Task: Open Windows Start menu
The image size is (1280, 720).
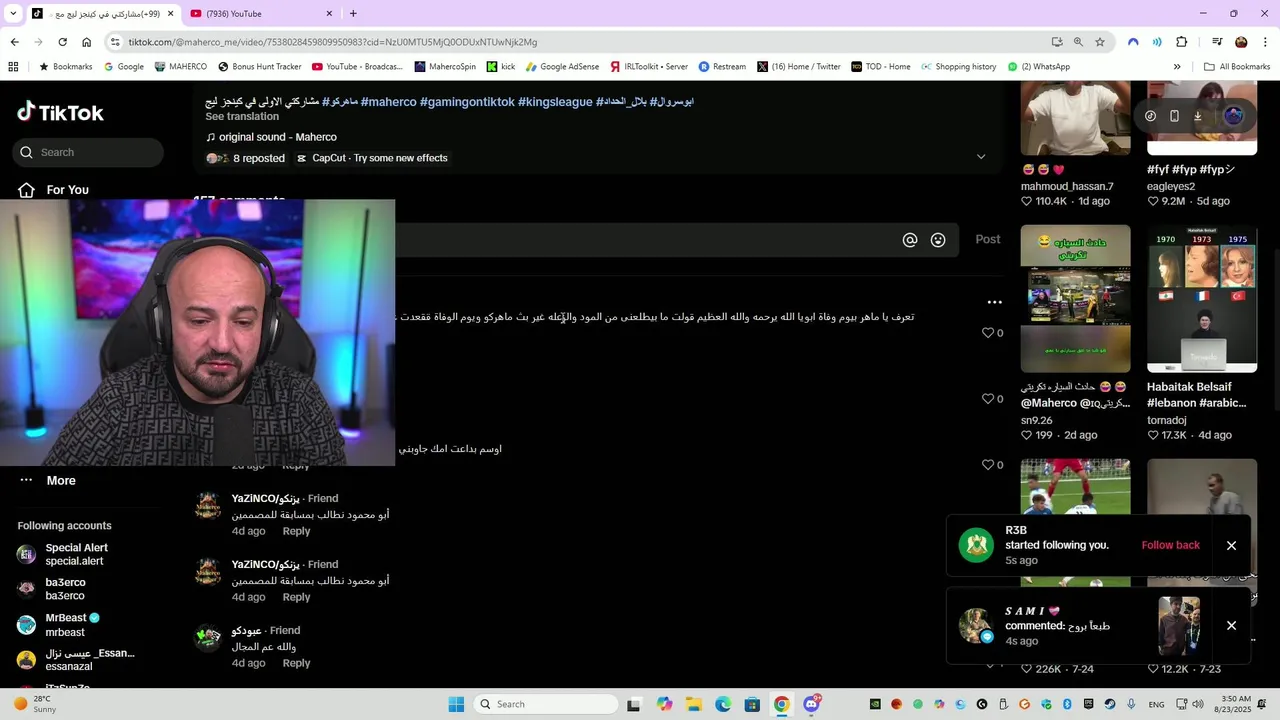Action: 456,704
